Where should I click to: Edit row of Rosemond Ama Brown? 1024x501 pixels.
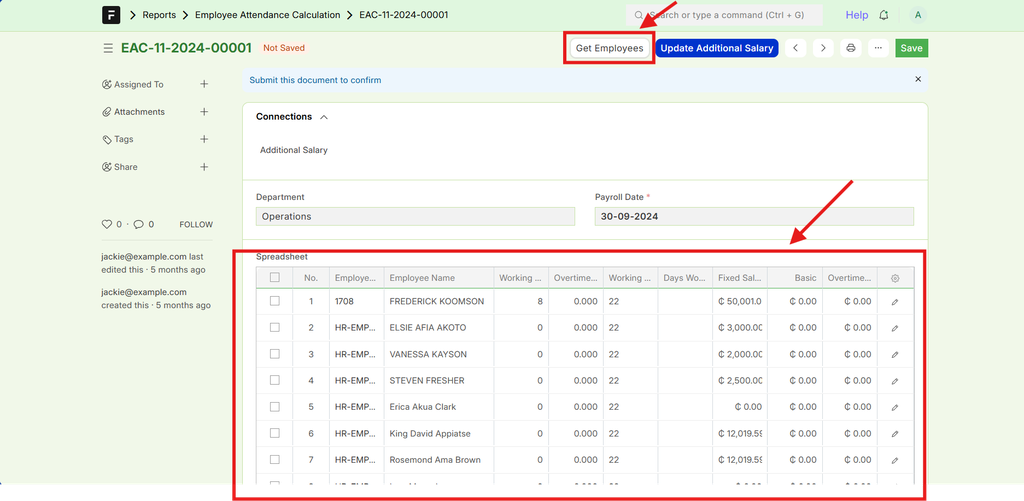(895, 460)
